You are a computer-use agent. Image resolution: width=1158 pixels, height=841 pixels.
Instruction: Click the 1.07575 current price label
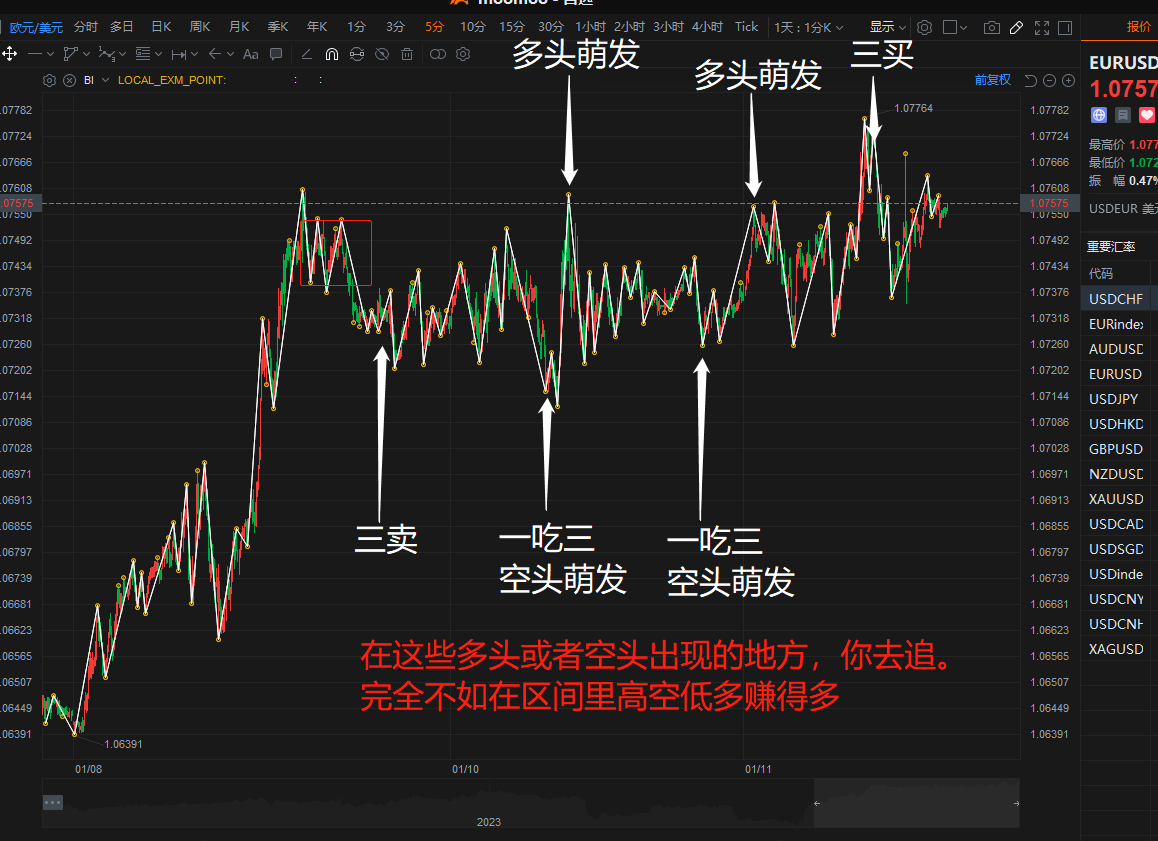pos(1049,203)
